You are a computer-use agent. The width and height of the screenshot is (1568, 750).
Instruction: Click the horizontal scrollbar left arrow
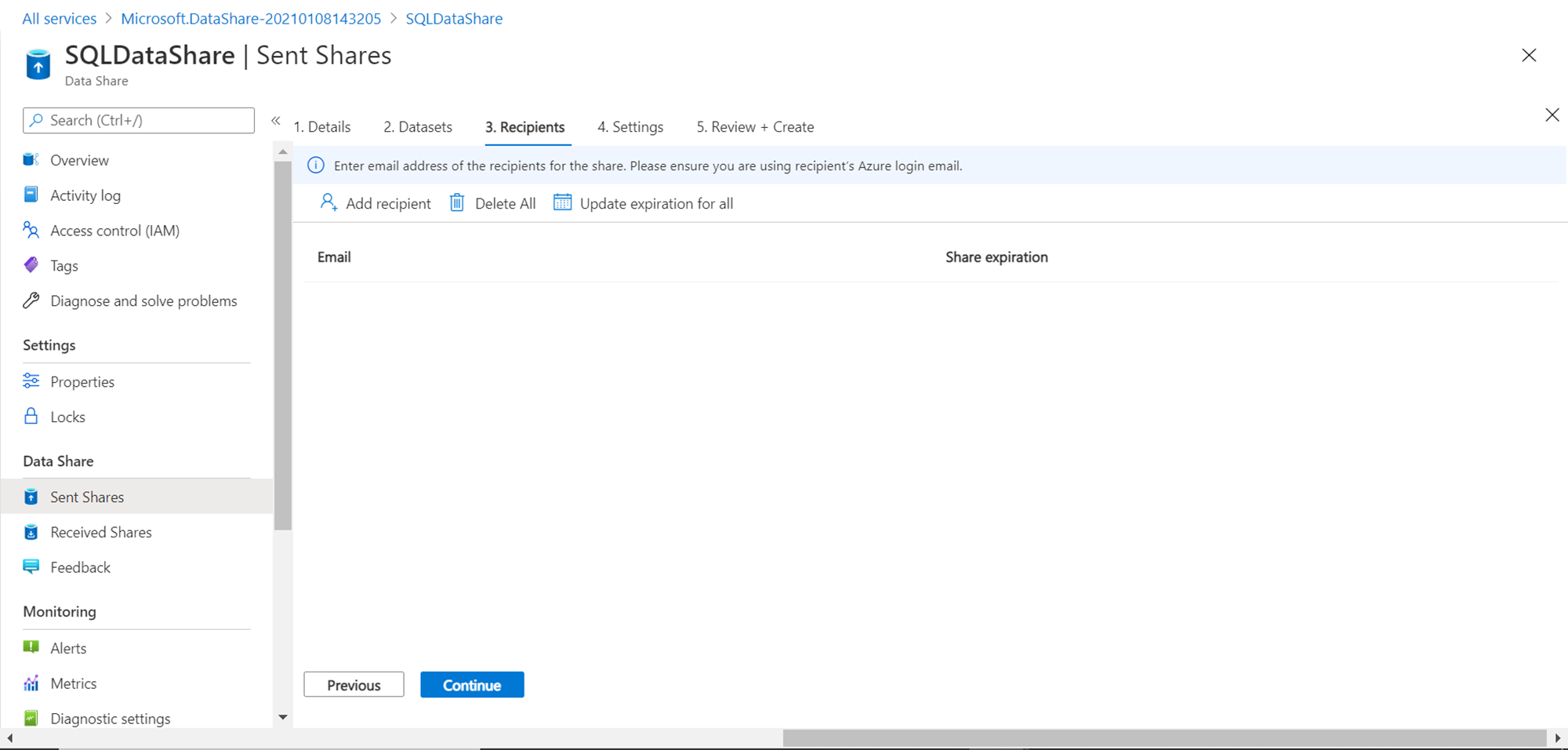coord(9,738)
